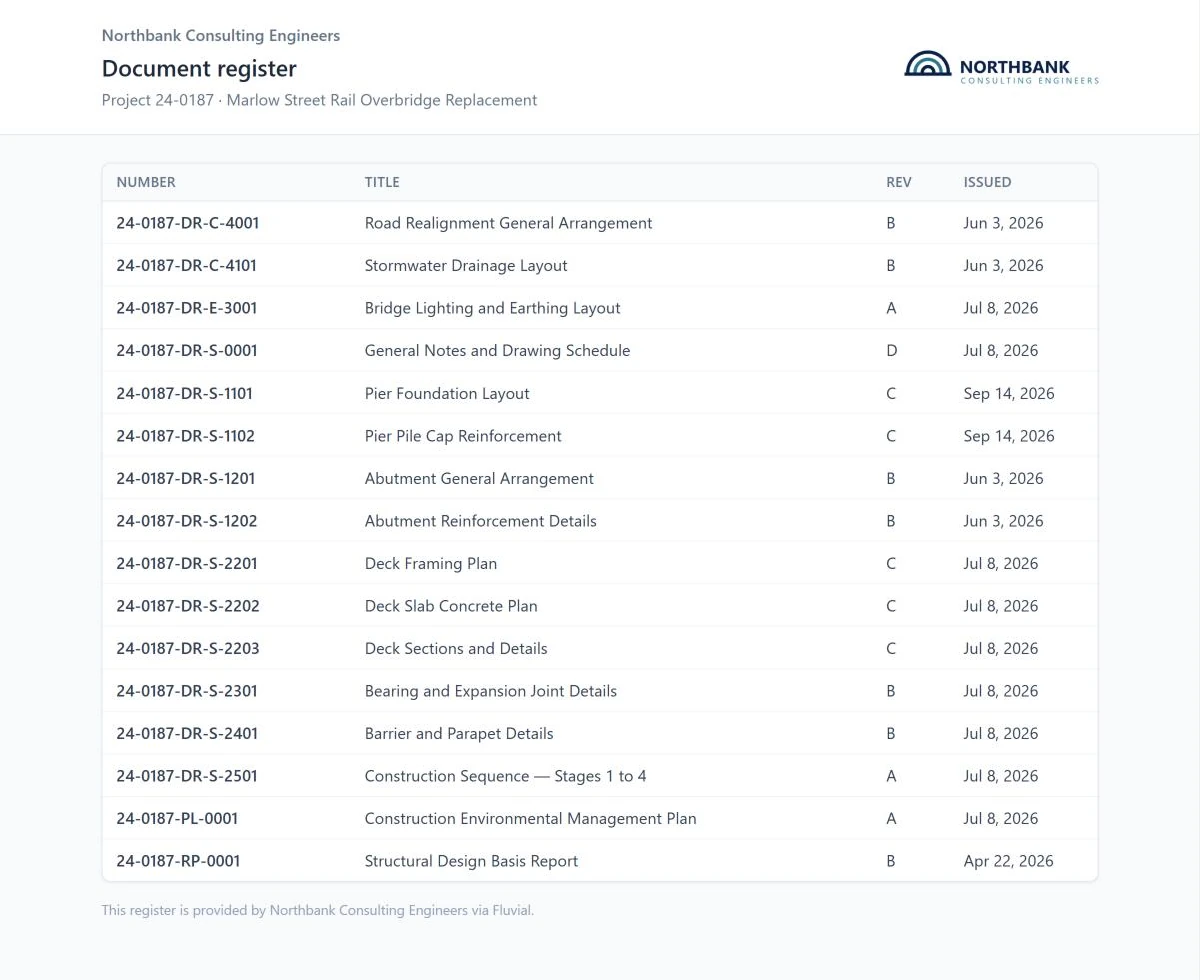Select Bearing and Expansion Joint Details title
The width and height of the screenshot is (1200, 980).
(491, 691)
